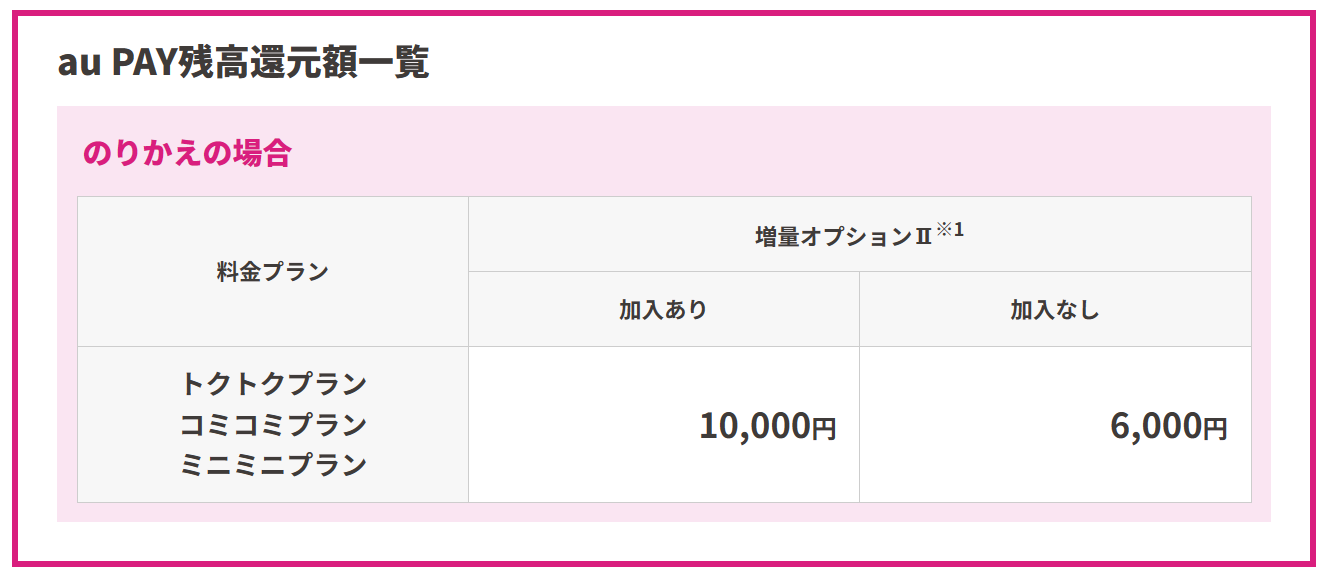Click the 10,000 amount figure
The image size is (1332, 581).
coord(754,426)
